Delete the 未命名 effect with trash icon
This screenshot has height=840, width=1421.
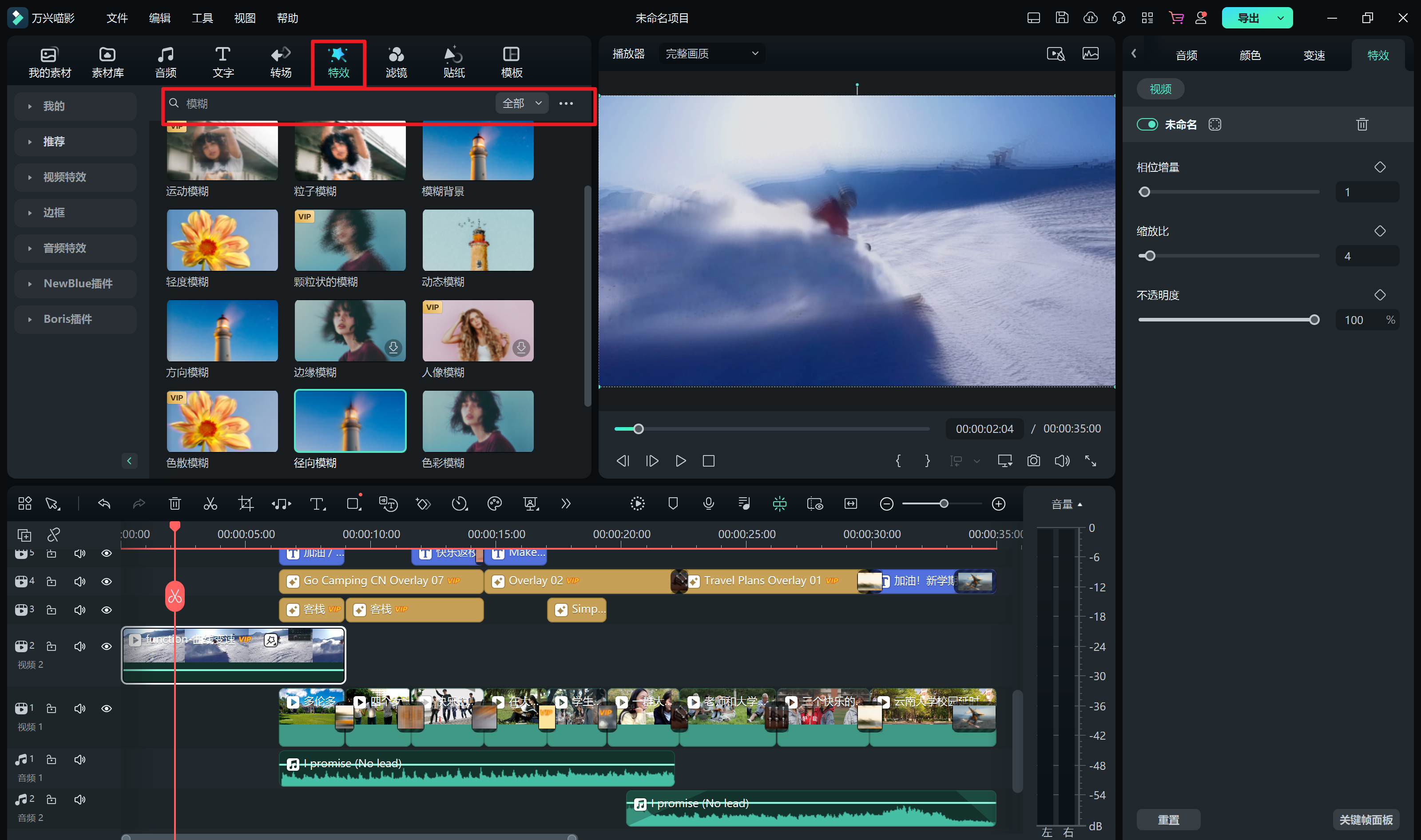click(x=1362, y=124)
